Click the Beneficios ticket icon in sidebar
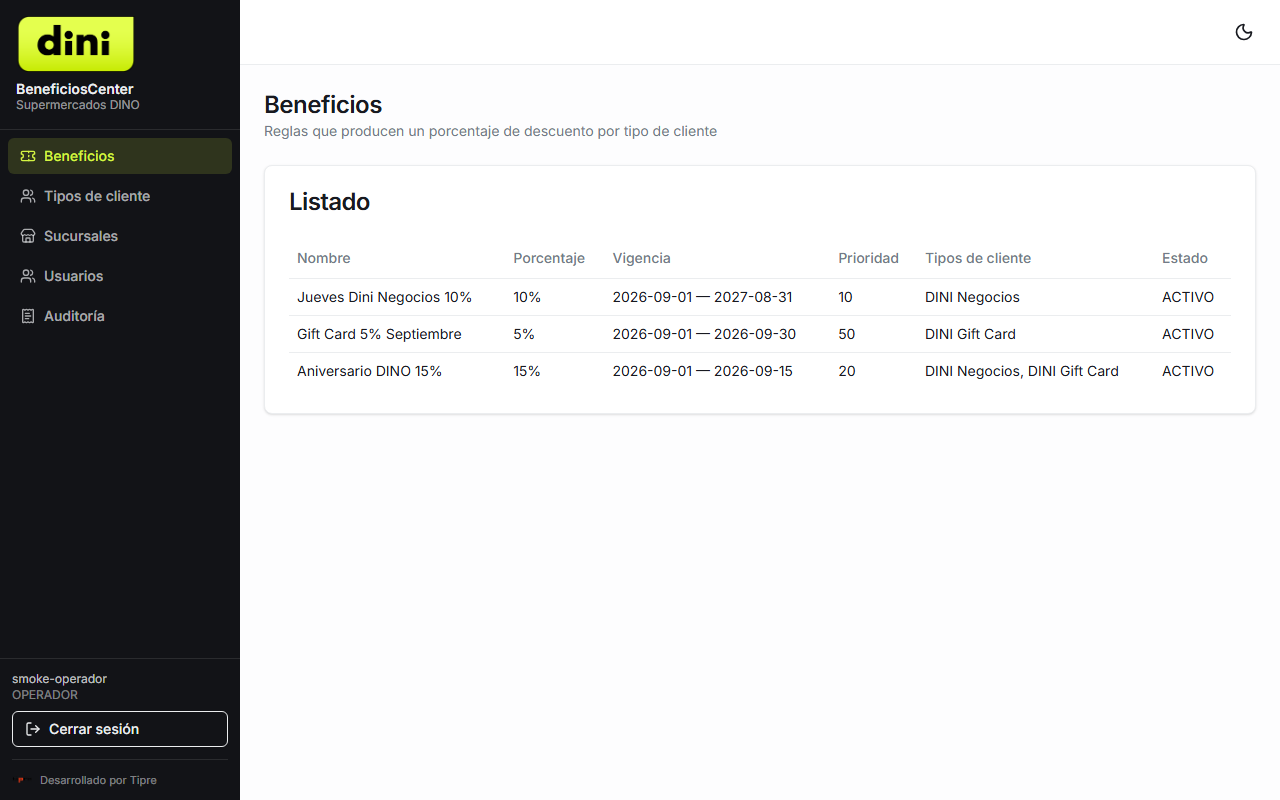The width and height of the screenshot is (1280, 800). [28, 156]
